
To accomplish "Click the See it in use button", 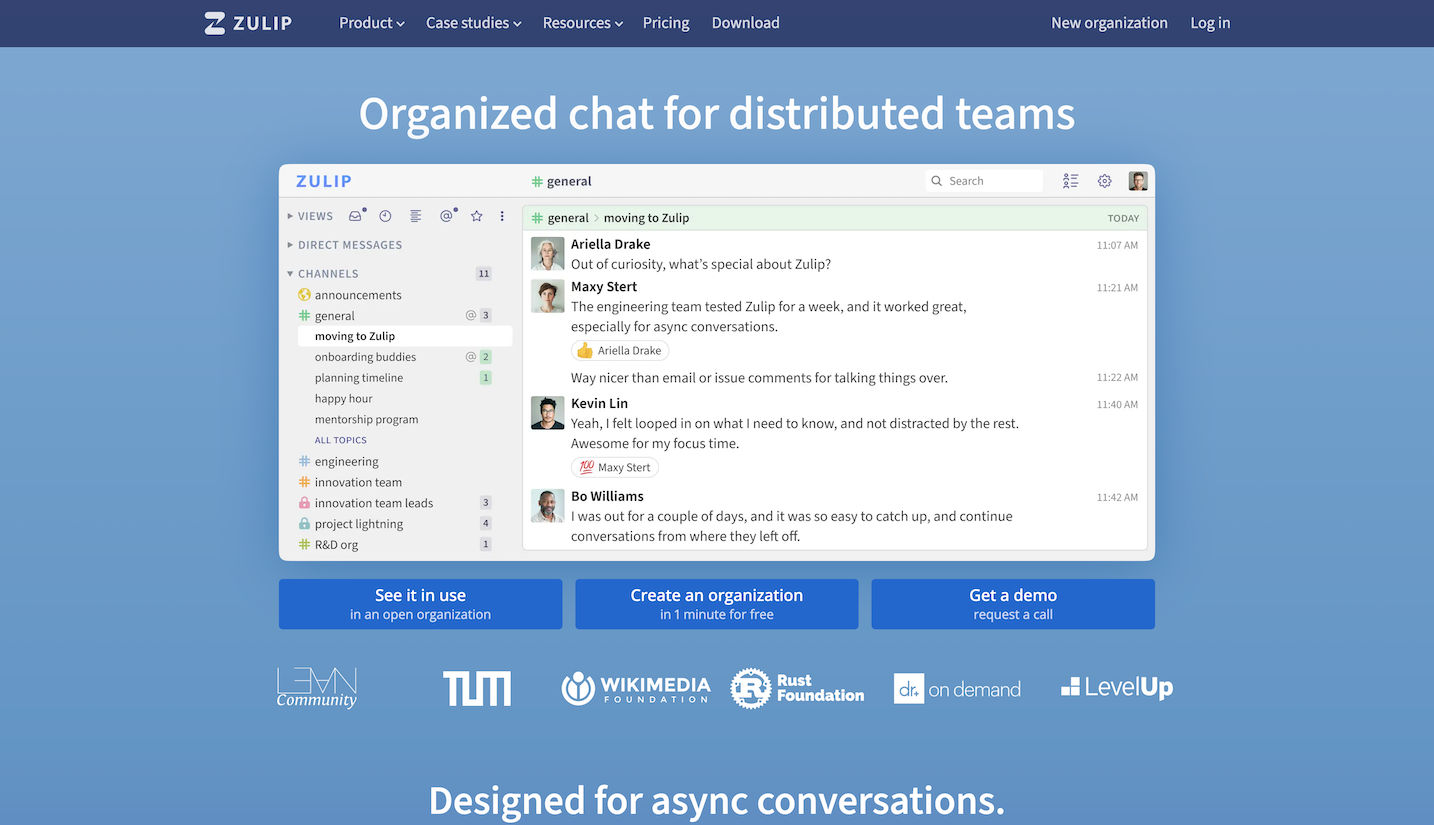I will (x=420, y=604).
